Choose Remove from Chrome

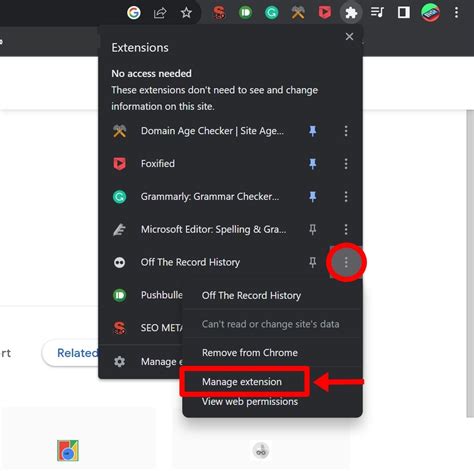pos(272,352)
